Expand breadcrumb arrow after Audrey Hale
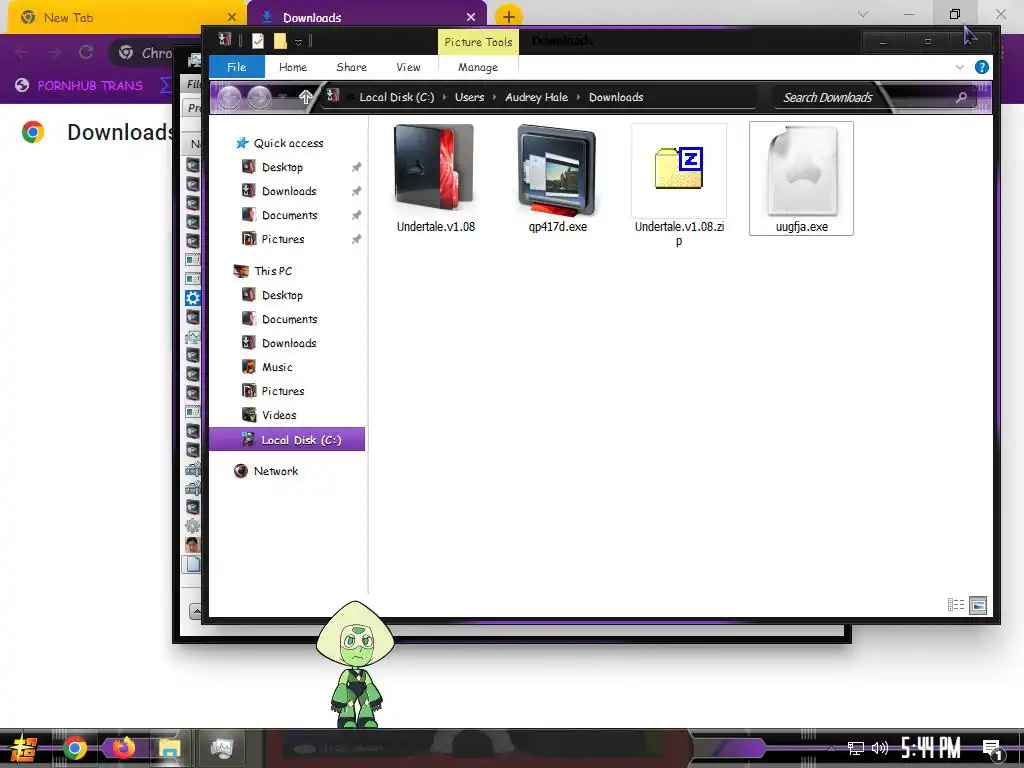1024x768 pixels. click(x=578, y=97)
